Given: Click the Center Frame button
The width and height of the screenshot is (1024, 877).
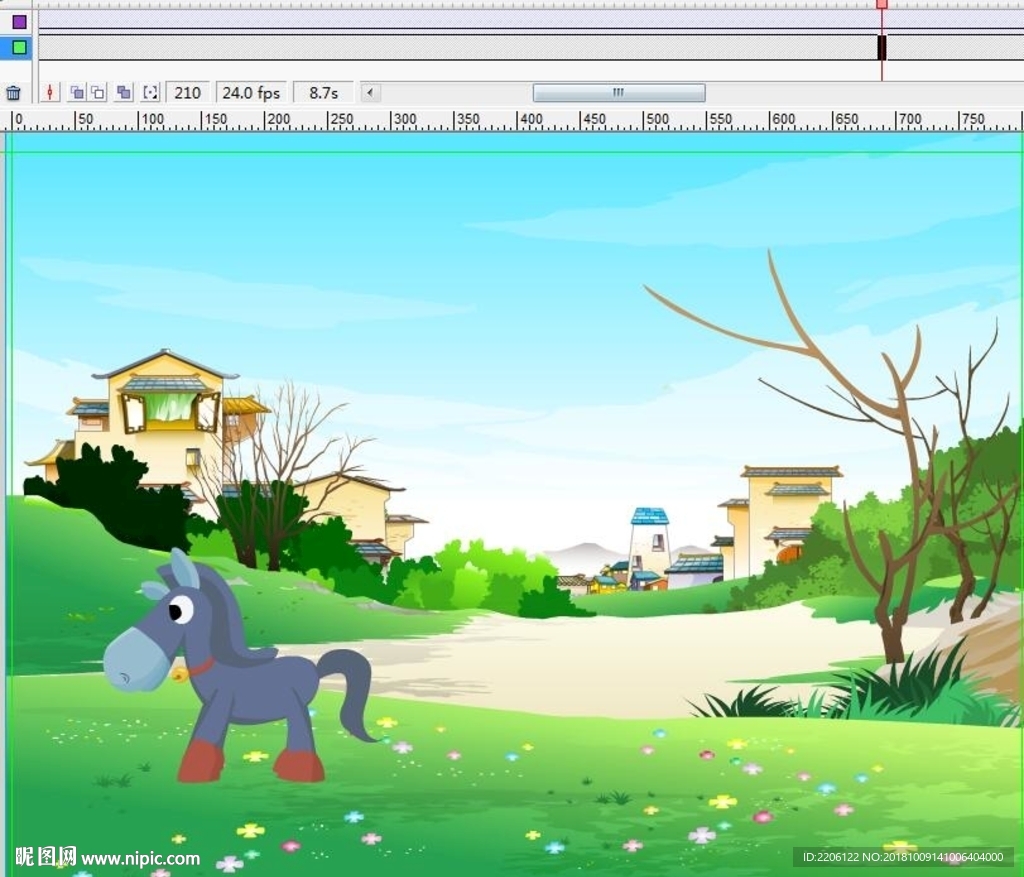Looking at the screenshot, I should tap(50, 93).
